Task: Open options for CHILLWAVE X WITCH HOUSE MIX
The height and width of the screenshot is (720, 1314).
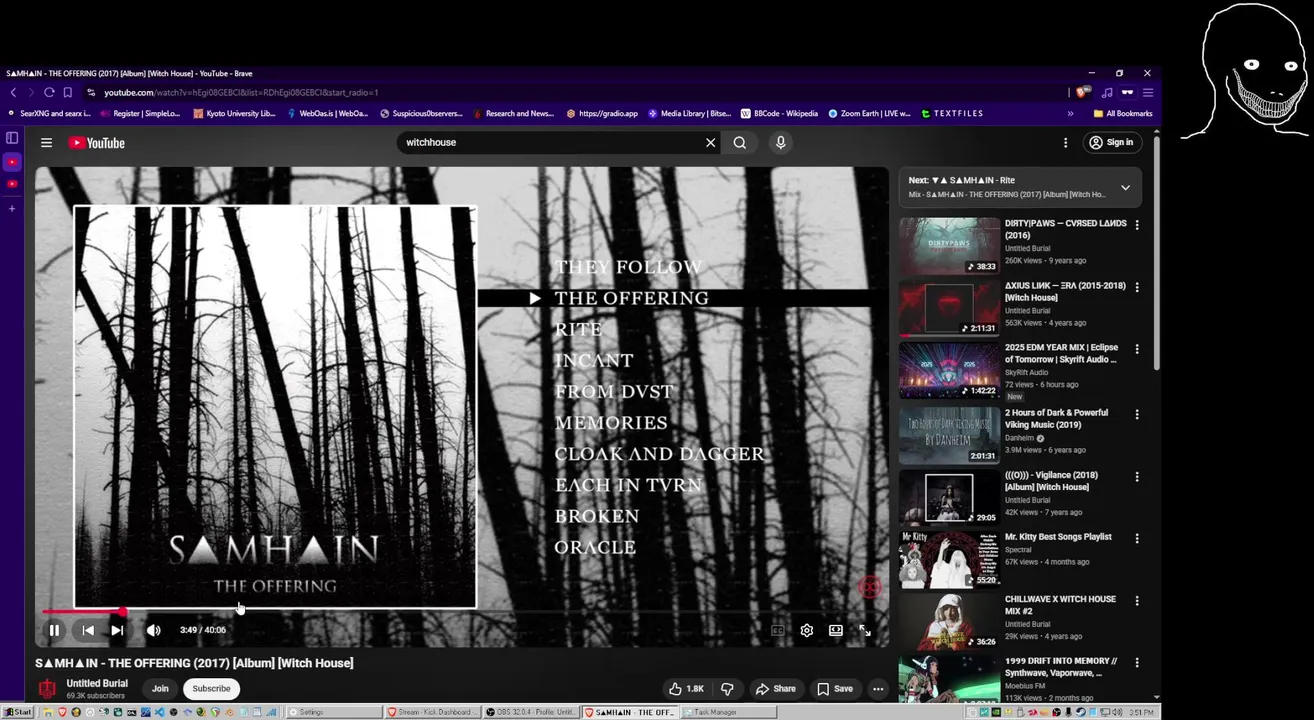Action: (x=1137, y=601)
